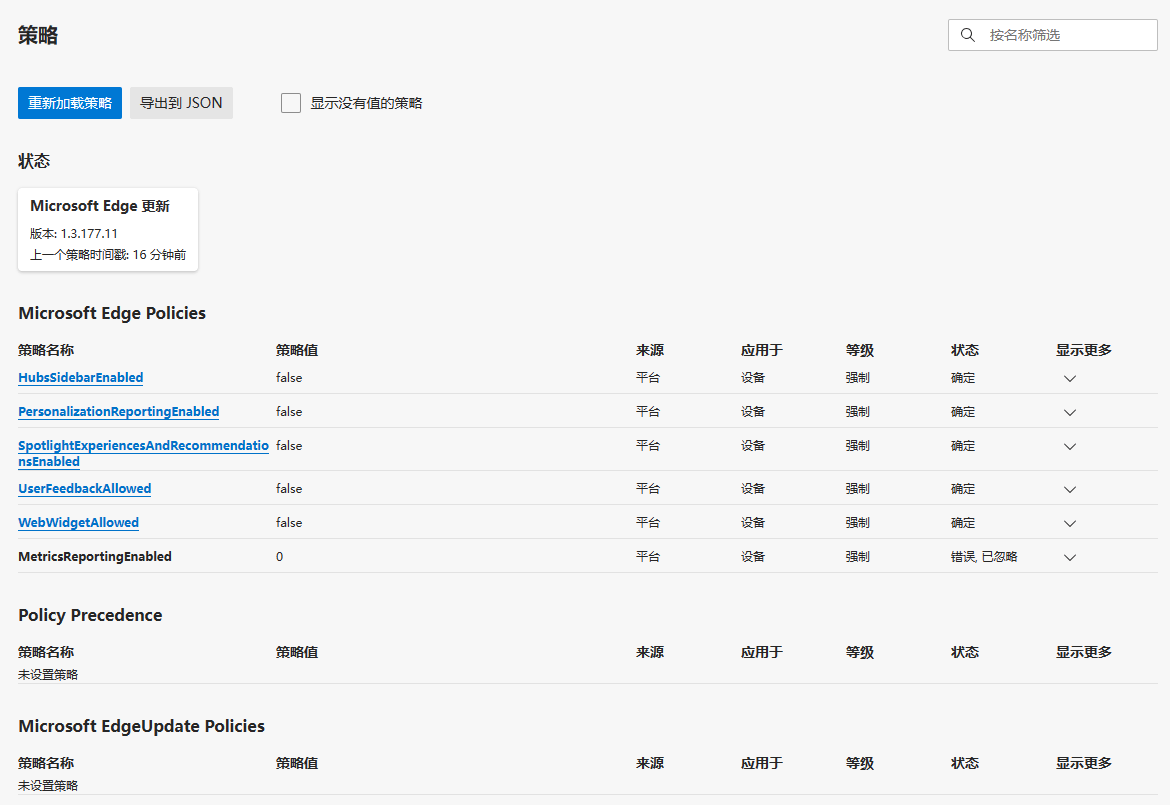This screenshot has height=805, width=1170.
Task: Click the 导出到 JSON button
Action: tap(181, 103)
